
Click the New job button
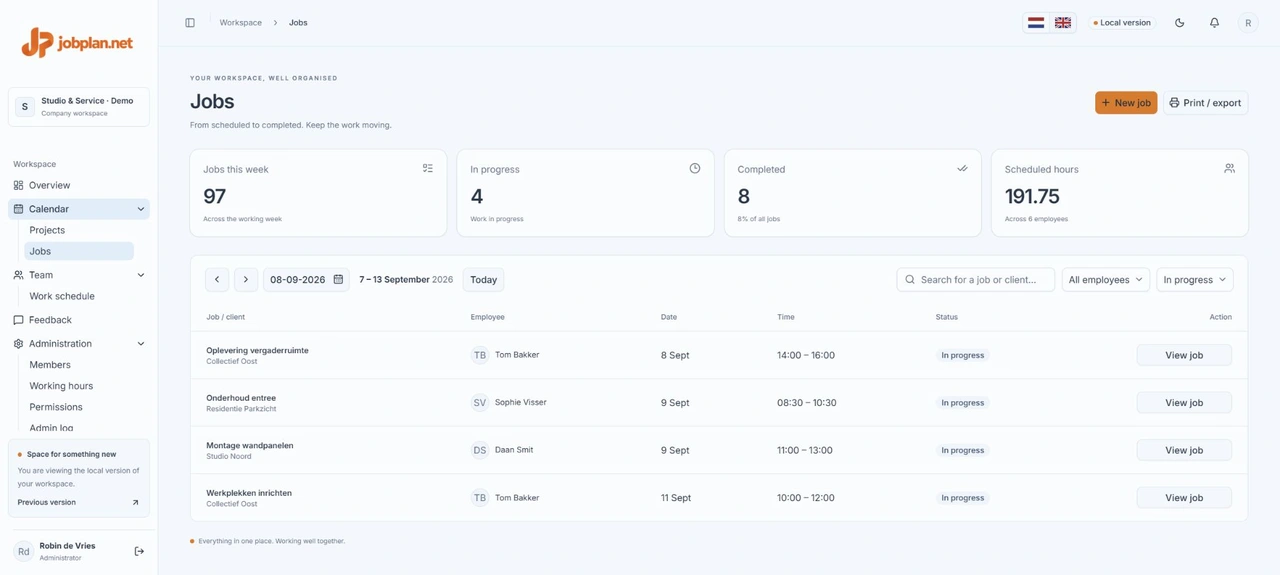pos(1126,103)
